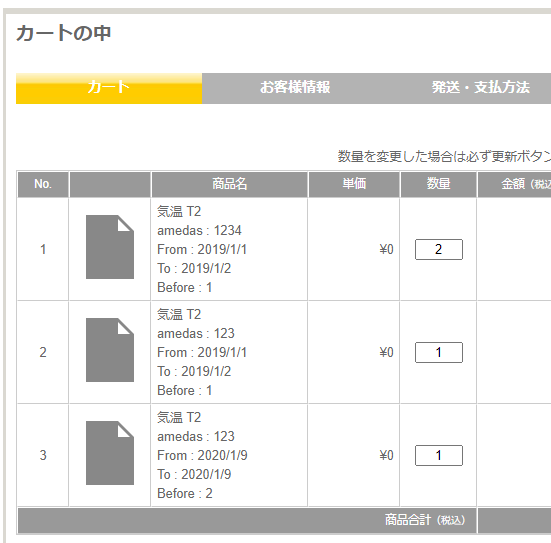Click 数量 column header
551x543 pixels.
coord(438,184)
